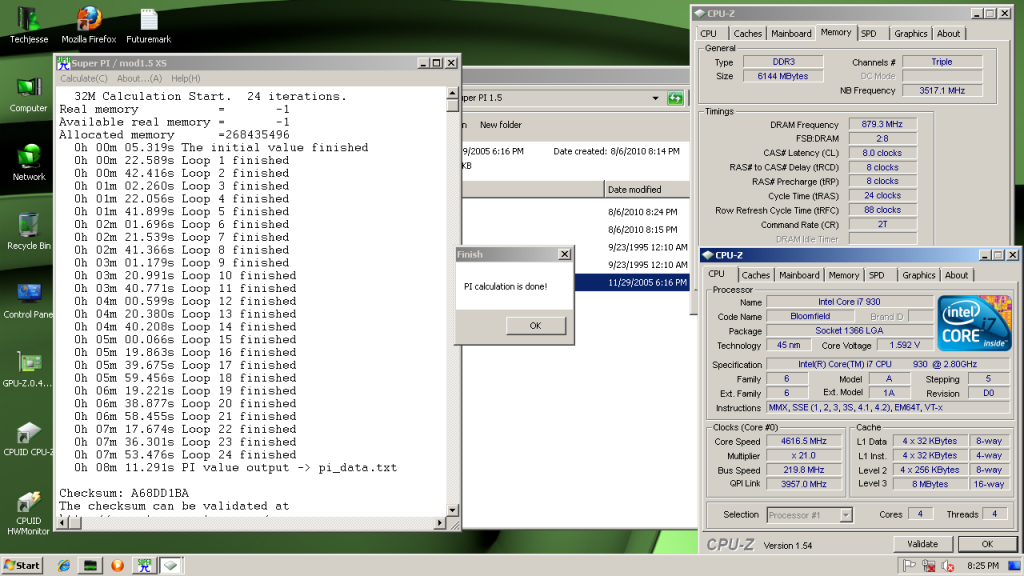Open the About...(A) menu in Super PI
This screenshot has width=1024, height=576.
coord(139,78)
